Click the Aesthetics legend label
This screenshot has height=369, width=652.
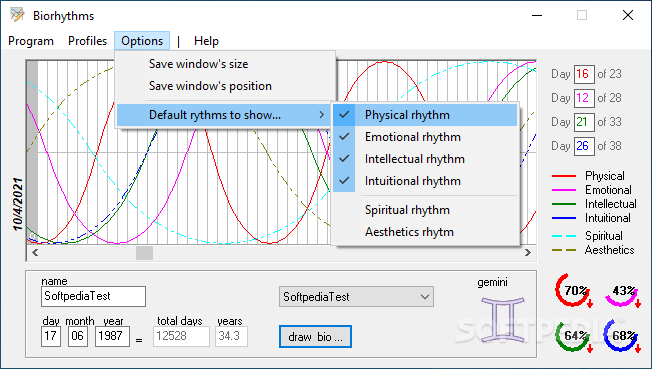click(x=610, y=250)
